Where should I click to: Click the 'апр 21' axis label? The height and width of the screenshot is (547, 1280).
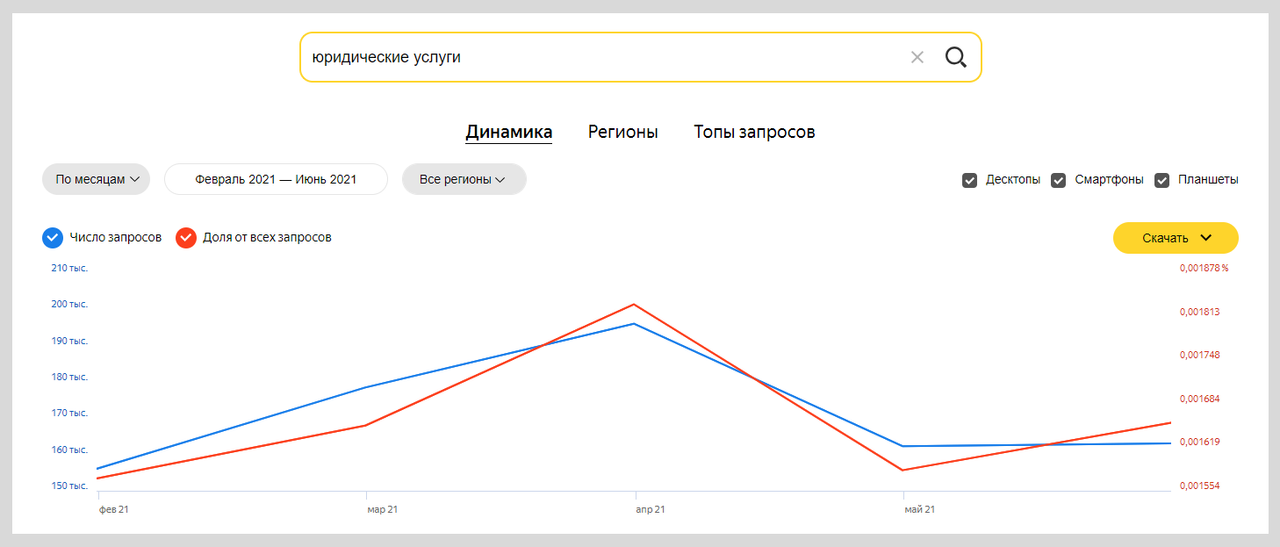651,509
